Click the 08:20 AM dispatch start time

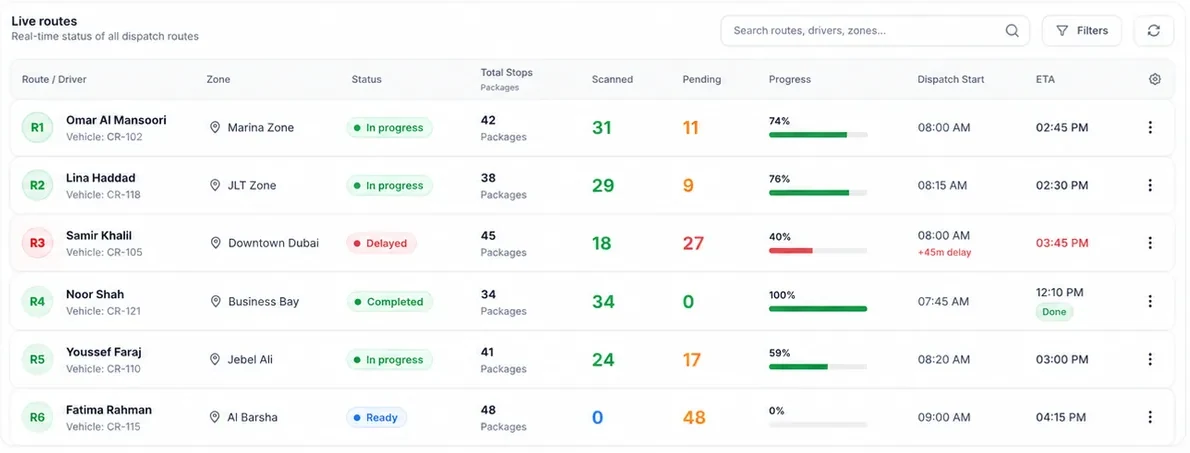click(943, 359)
